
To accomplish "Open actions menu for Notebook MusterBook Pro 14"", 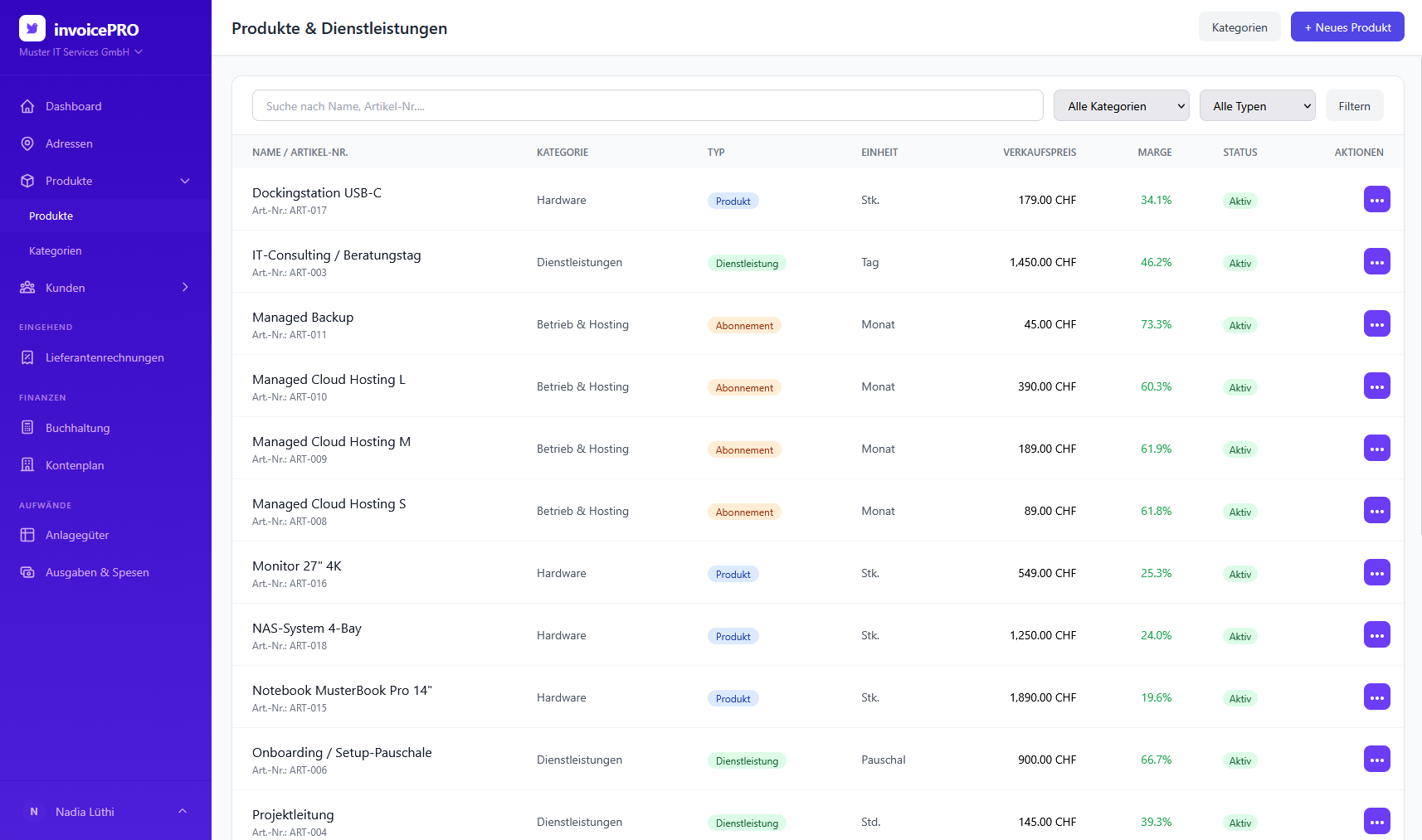I will tap(1376, 697).
